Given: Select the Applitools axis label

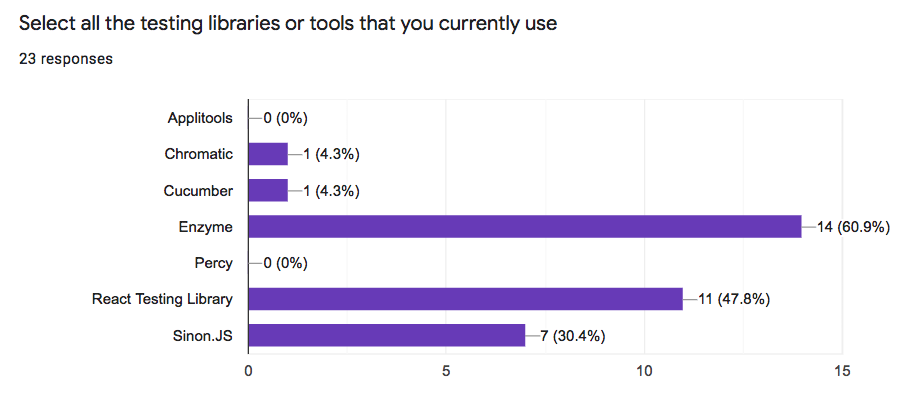Looking at the screenshot, I should [x=200, y=118].
